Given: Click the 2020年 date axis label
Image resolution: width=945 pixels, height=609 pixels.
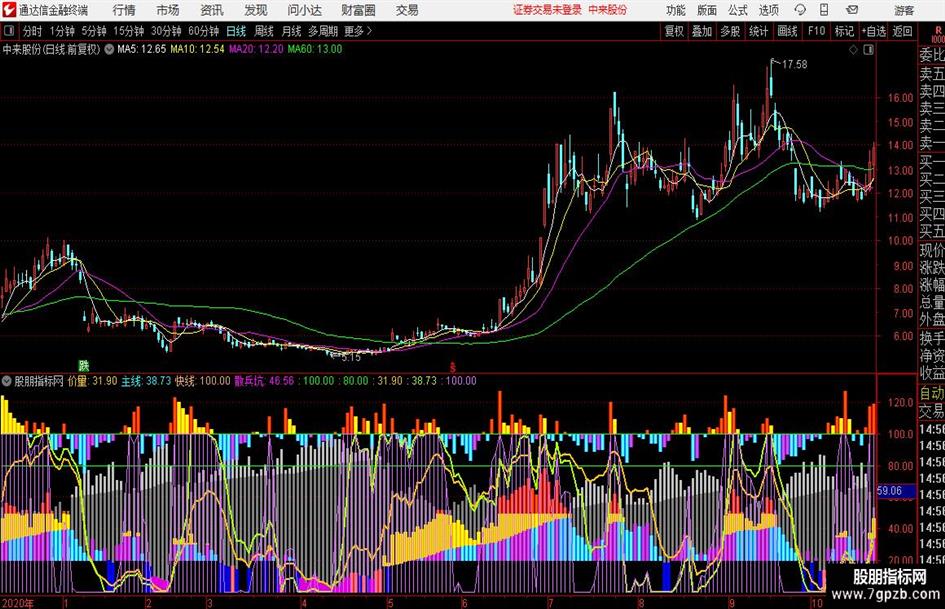Looking at the screenshot, I should (x=17, y=603).
